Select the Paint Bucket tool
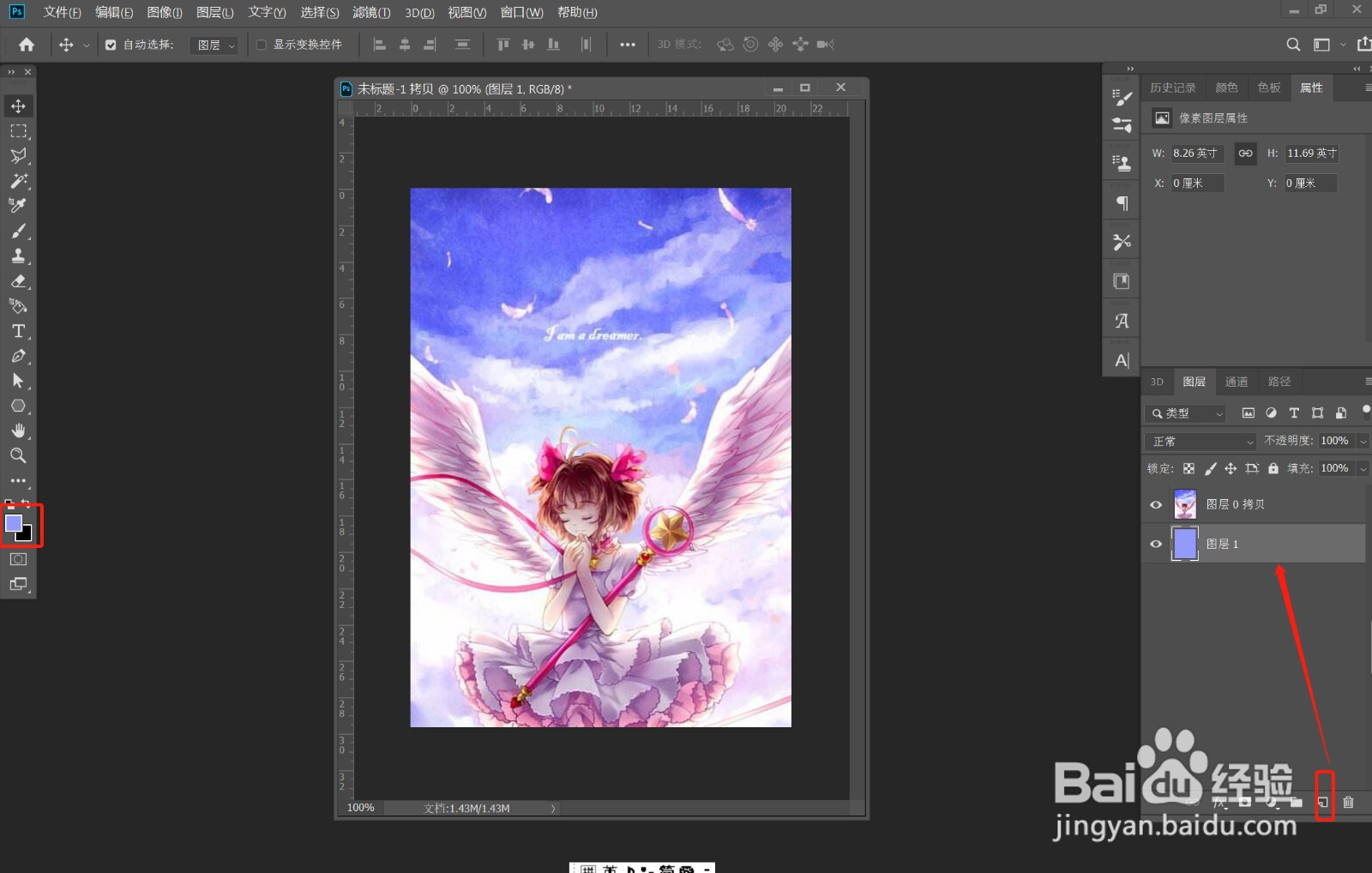The width and height of the screenshot is (1372, 873). click(18, 306)
